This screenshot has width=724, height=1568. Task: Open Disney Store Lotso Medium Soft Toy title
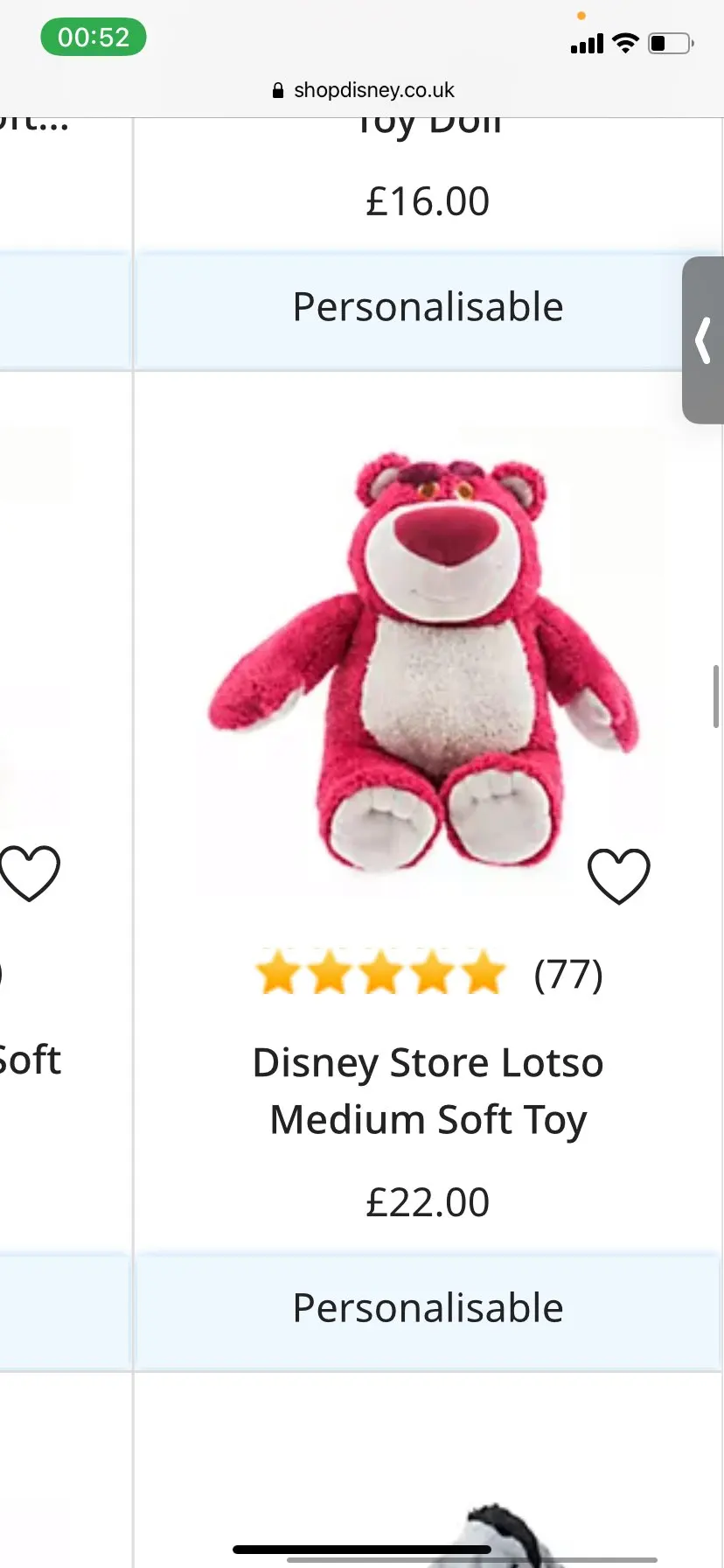tap(428, 1090)
